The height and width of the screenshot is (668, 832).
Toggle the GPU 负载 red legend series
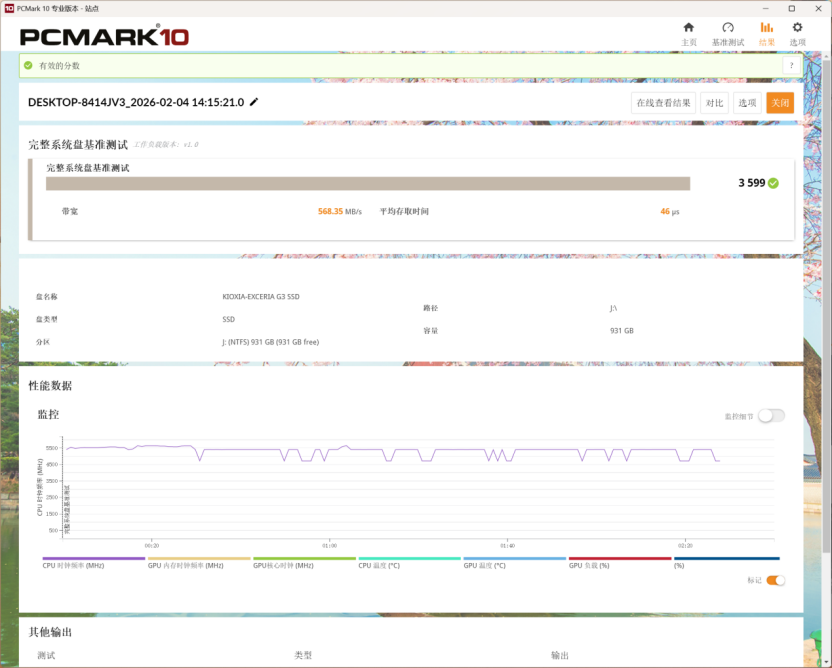(619, 562)
